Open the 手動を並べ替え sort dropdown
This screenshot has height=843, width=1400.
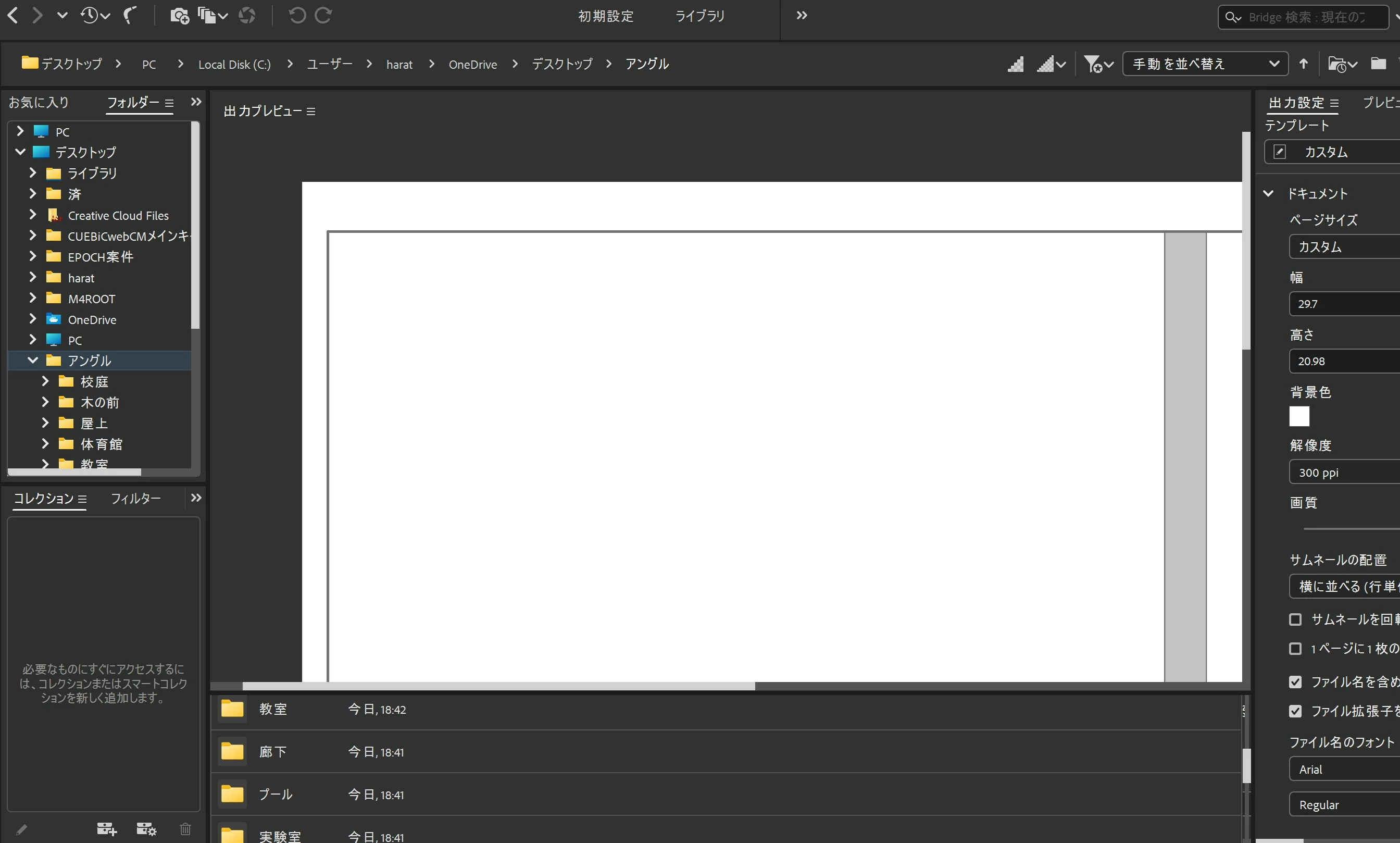(1205, 64)
